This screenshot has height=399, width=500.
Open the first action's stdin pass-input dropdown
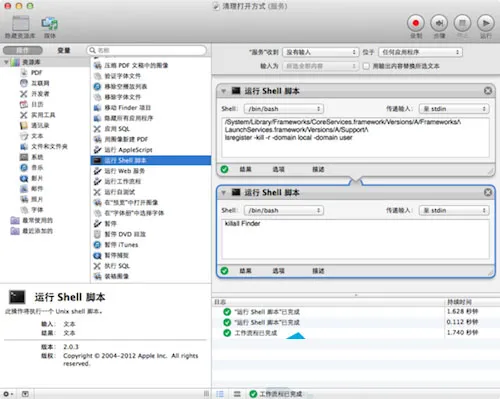click(x=454, y=109)
